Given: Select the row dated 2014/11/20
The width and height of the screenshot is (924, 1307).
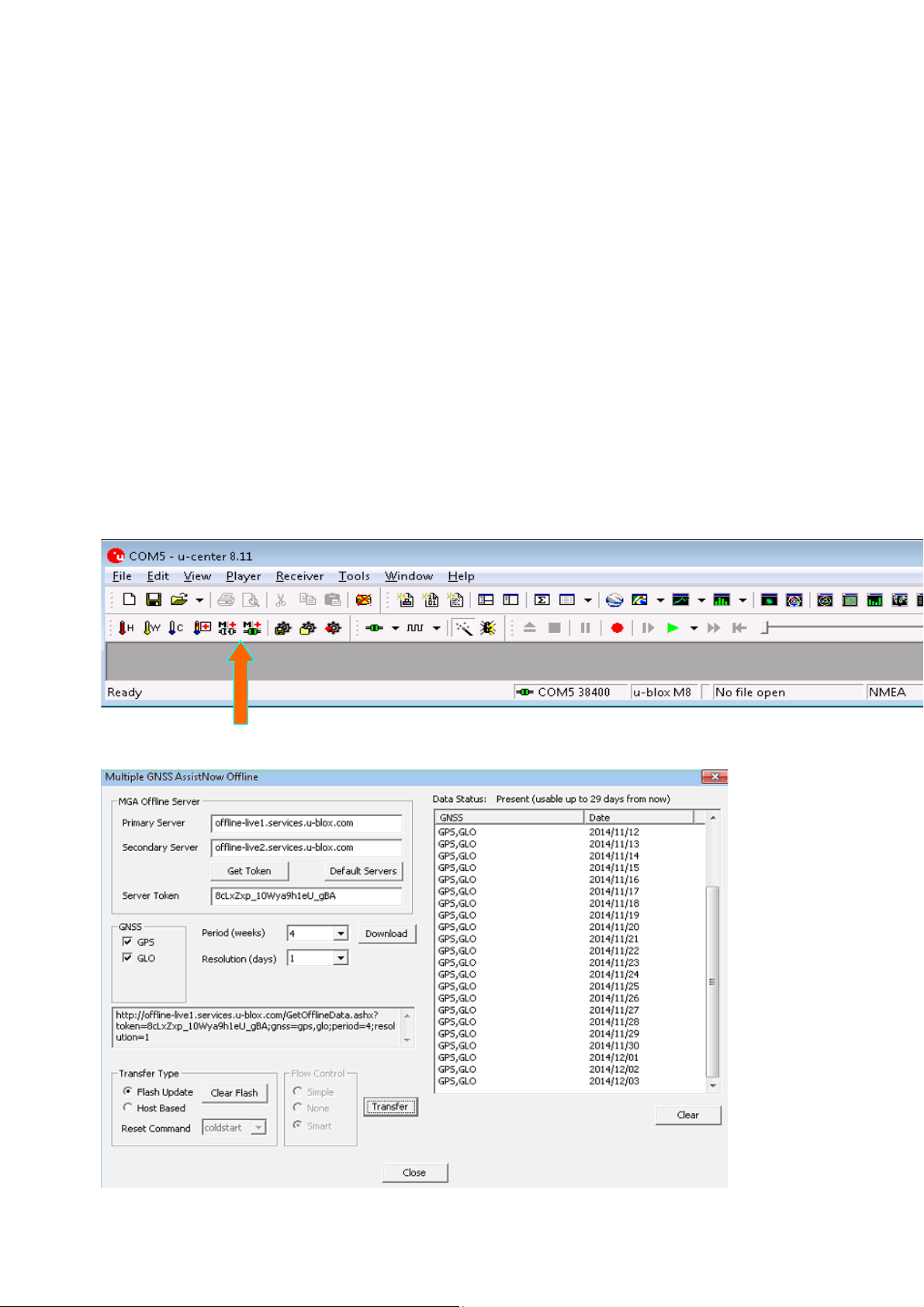Looking at the screenshot, I should pos(571,927).
